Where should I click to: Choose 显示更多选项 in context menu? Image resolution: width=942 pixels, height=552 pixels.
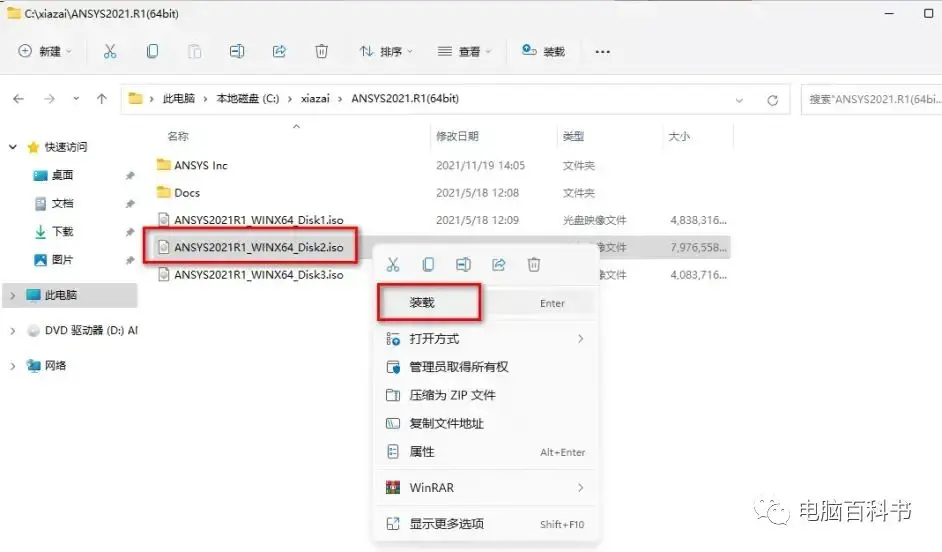coord(487,524)
